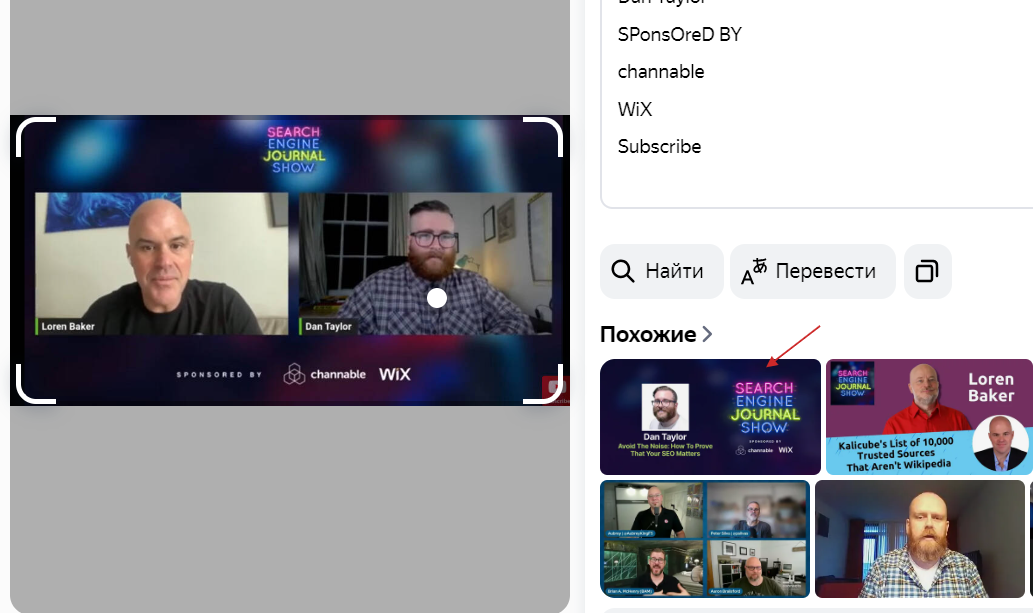Image resolution: width=1033 pixels, height=613 pixels.
Task: Click the Найти search button
Action: click(x=661, y=270)
